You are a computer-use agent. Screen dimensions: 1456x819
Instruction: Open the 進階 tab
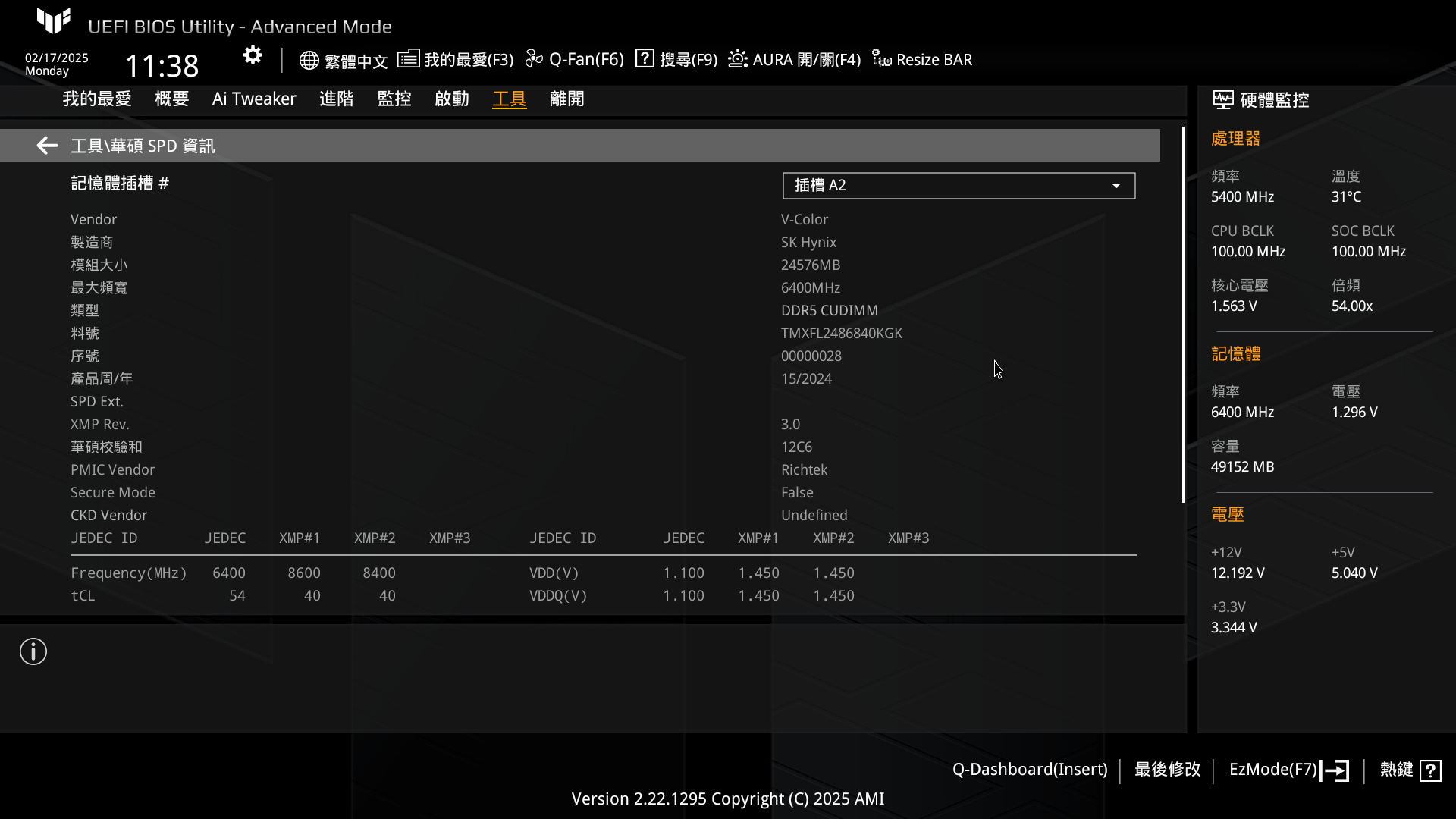[x=337, y=99]
